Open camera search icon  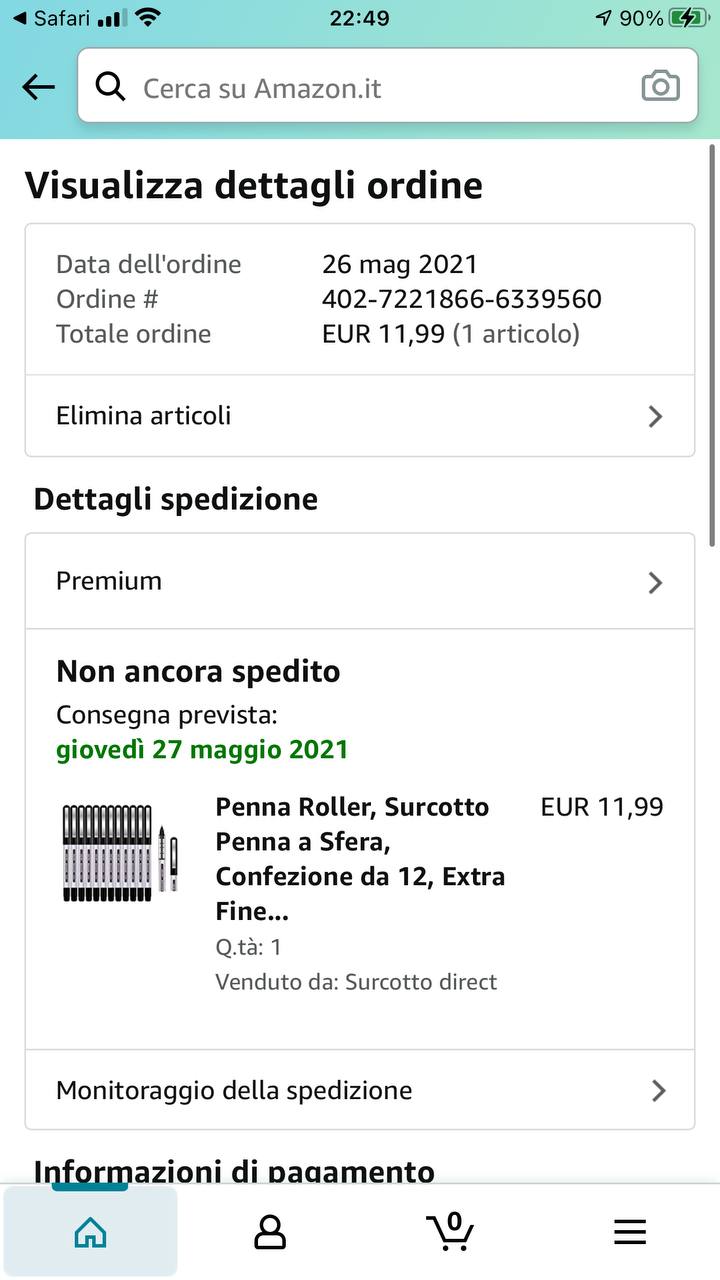(x=660, y=87)
